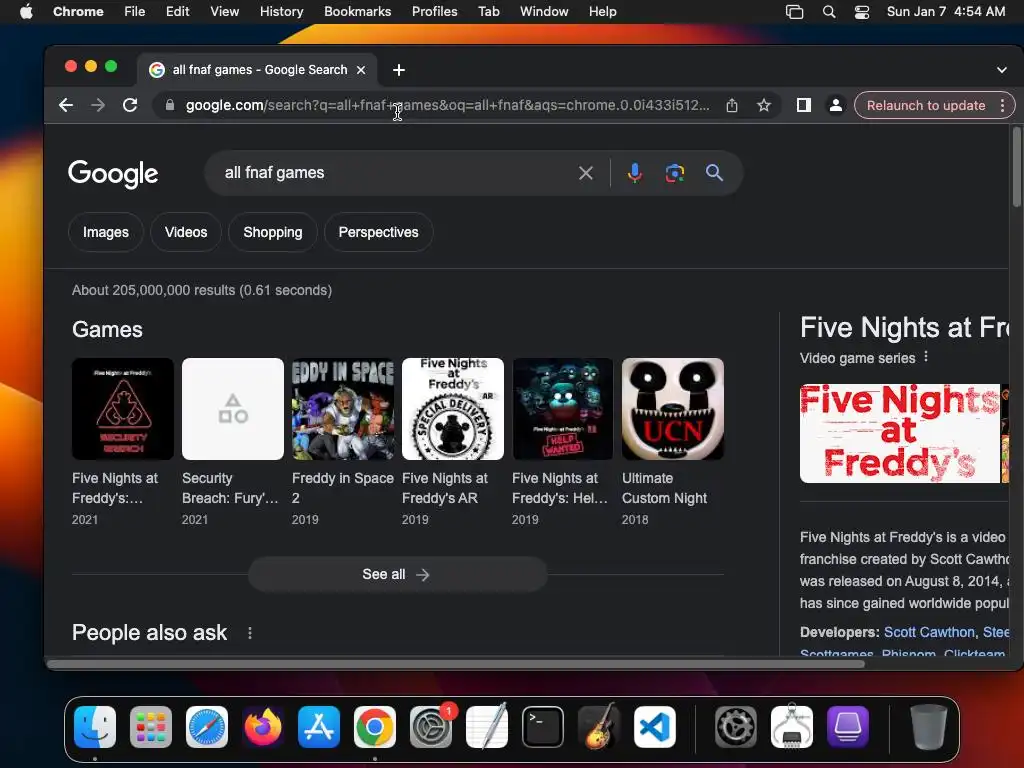
Task: Filter results by Perspectives
Action: [x=379, y=232]
